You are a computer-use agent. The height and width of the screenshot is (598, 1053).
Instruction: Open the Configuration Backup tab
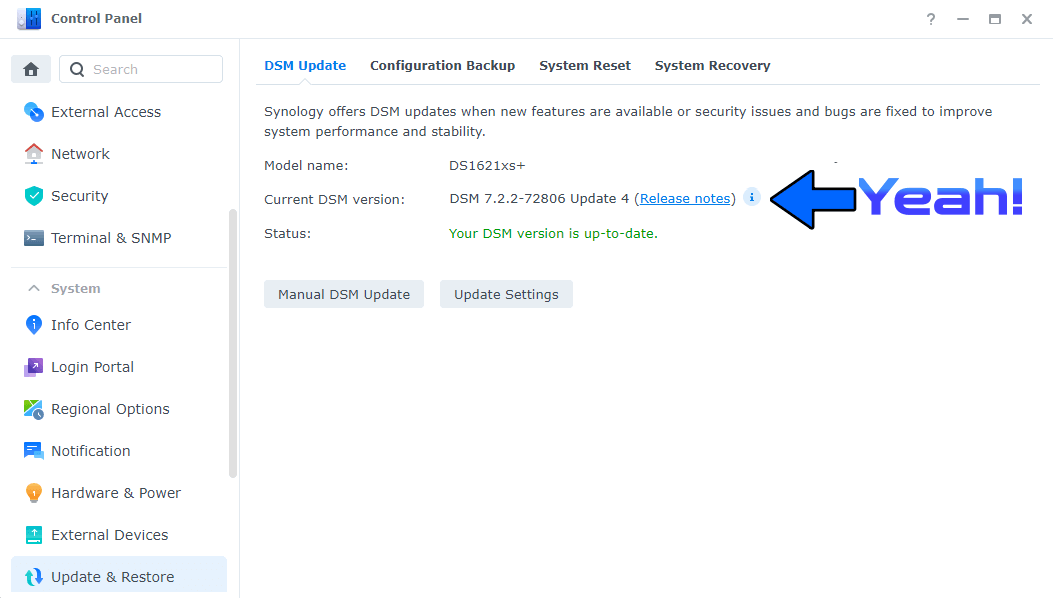pyautogui.click(x=443, y=66)
